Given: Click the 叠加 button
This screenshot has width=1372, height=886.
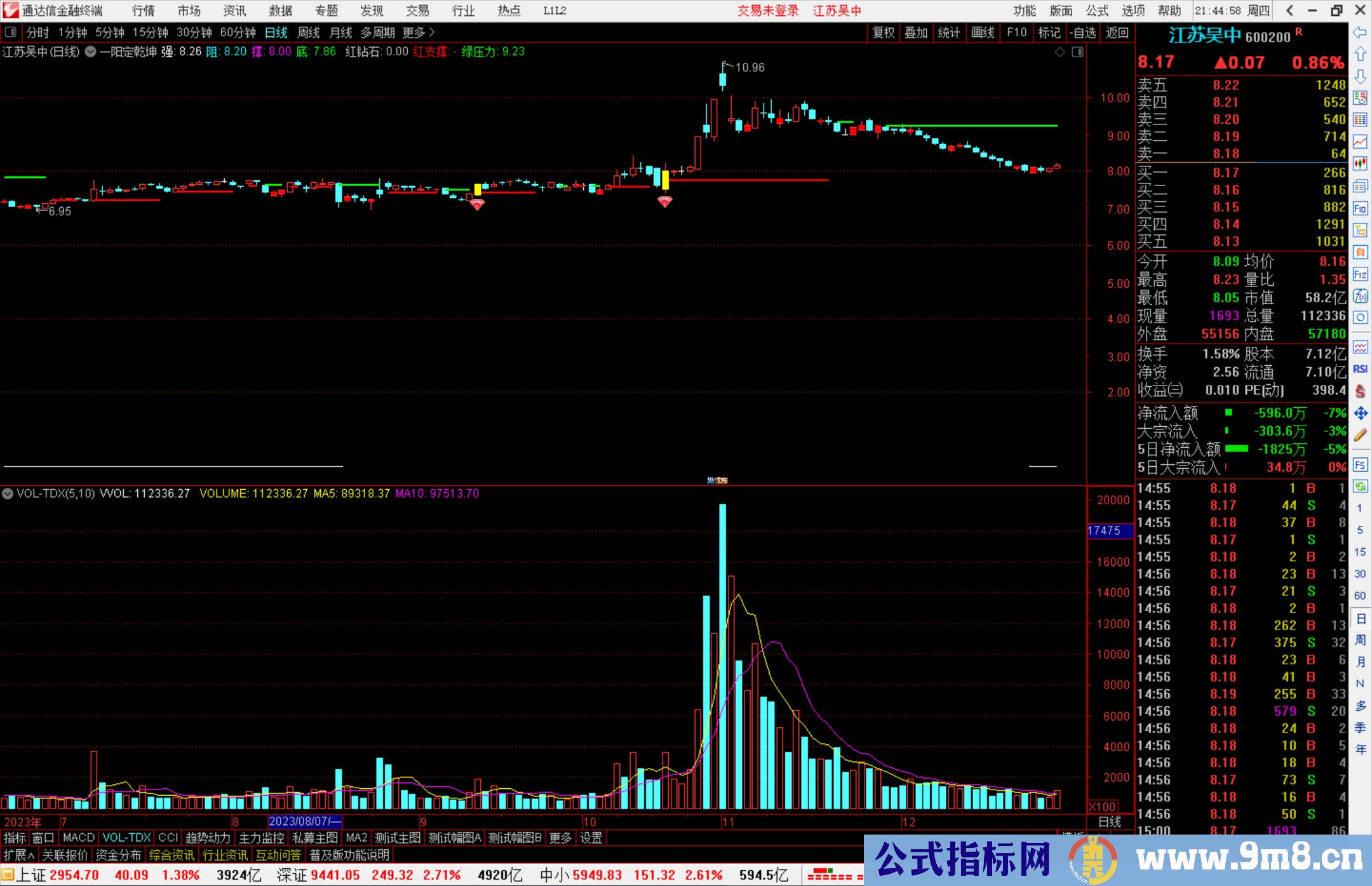Looking at the screenshot, I should tap(916, 32).
